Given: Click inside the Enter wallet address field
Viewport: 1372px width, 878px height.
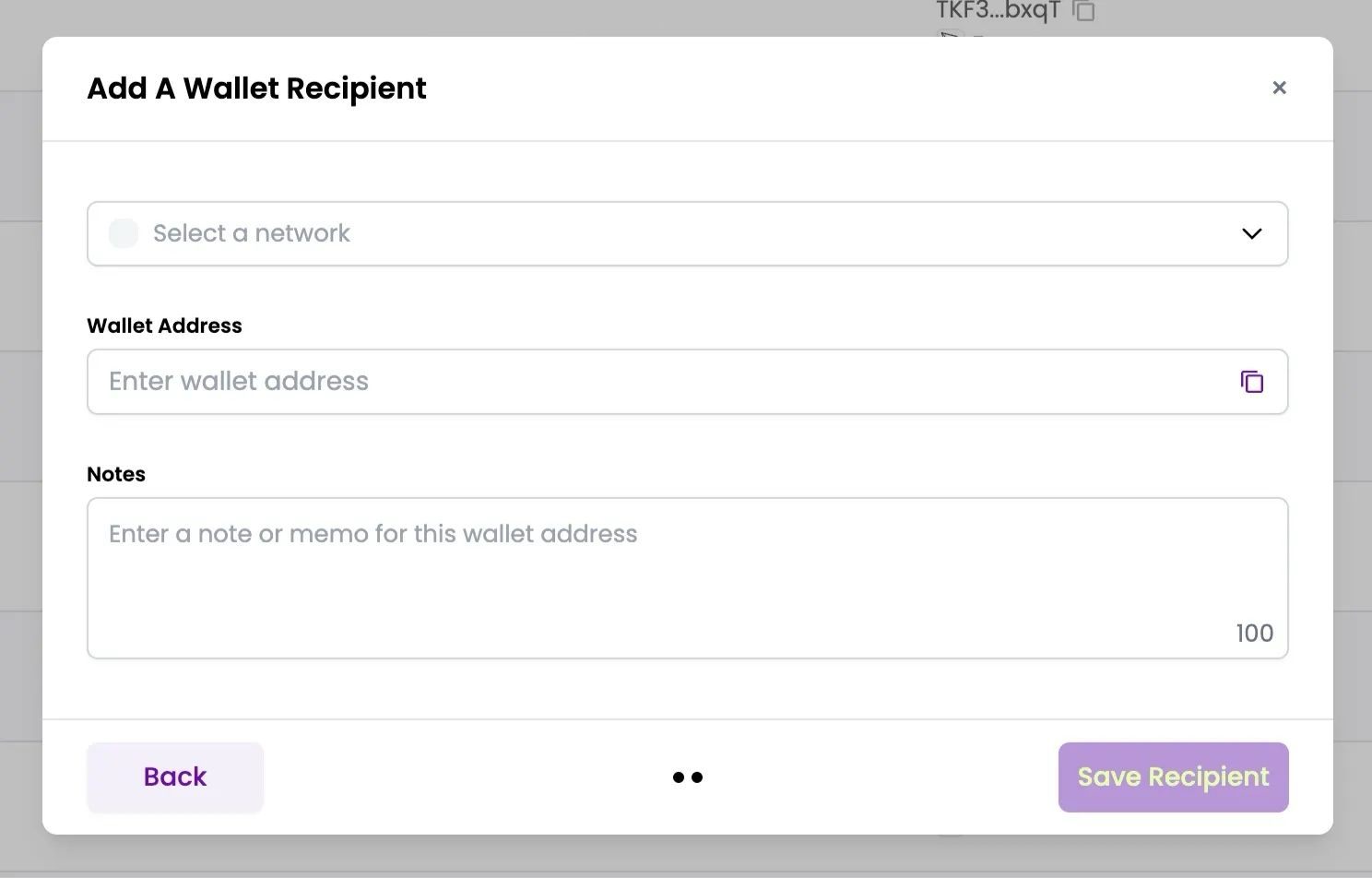Looking at the screenshot, I should click(645, 382).
